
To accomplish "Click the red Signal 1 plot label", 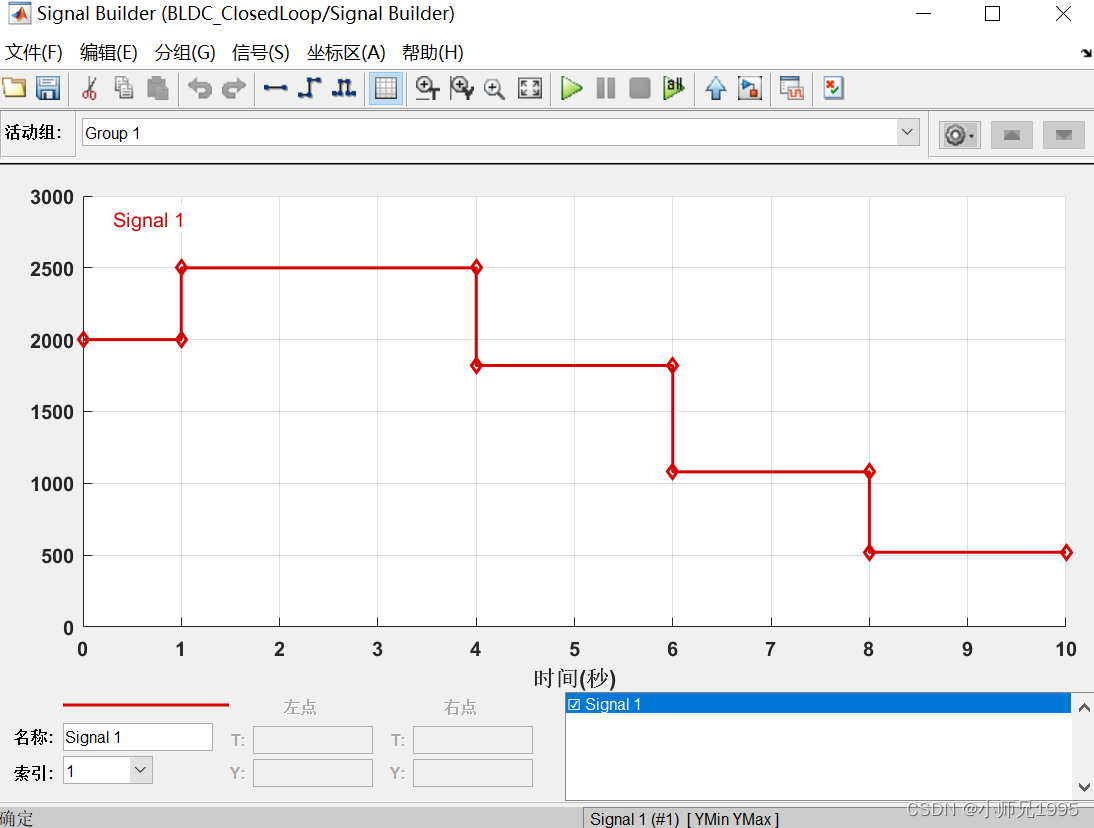I will [x=148, y=220].
